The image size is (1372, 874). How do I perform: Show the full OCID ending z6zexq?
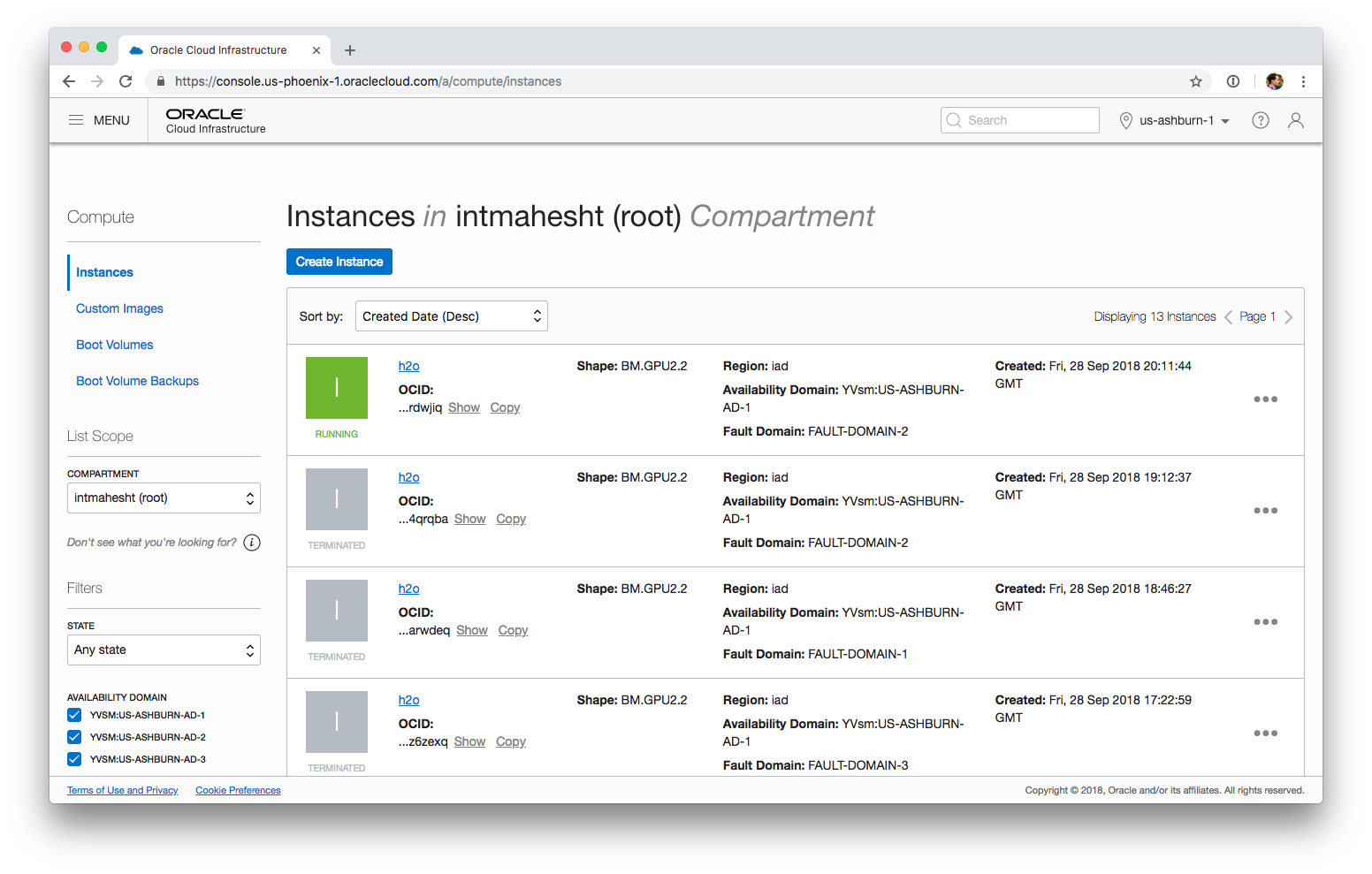point(469,741)
